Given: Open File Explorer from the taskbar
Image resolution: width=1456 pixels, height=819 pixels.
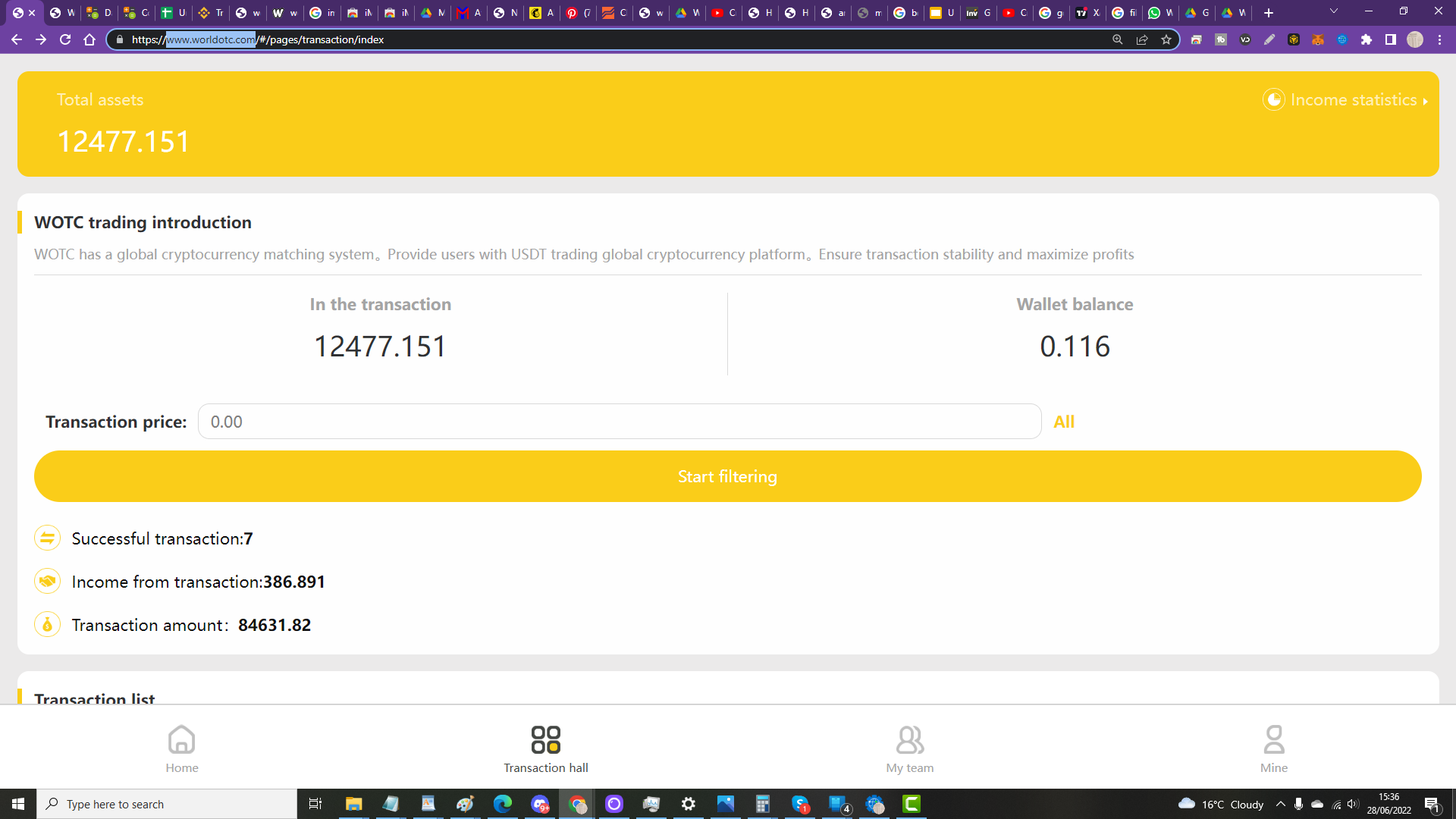Looking at the screenshot, I should 354,804.
